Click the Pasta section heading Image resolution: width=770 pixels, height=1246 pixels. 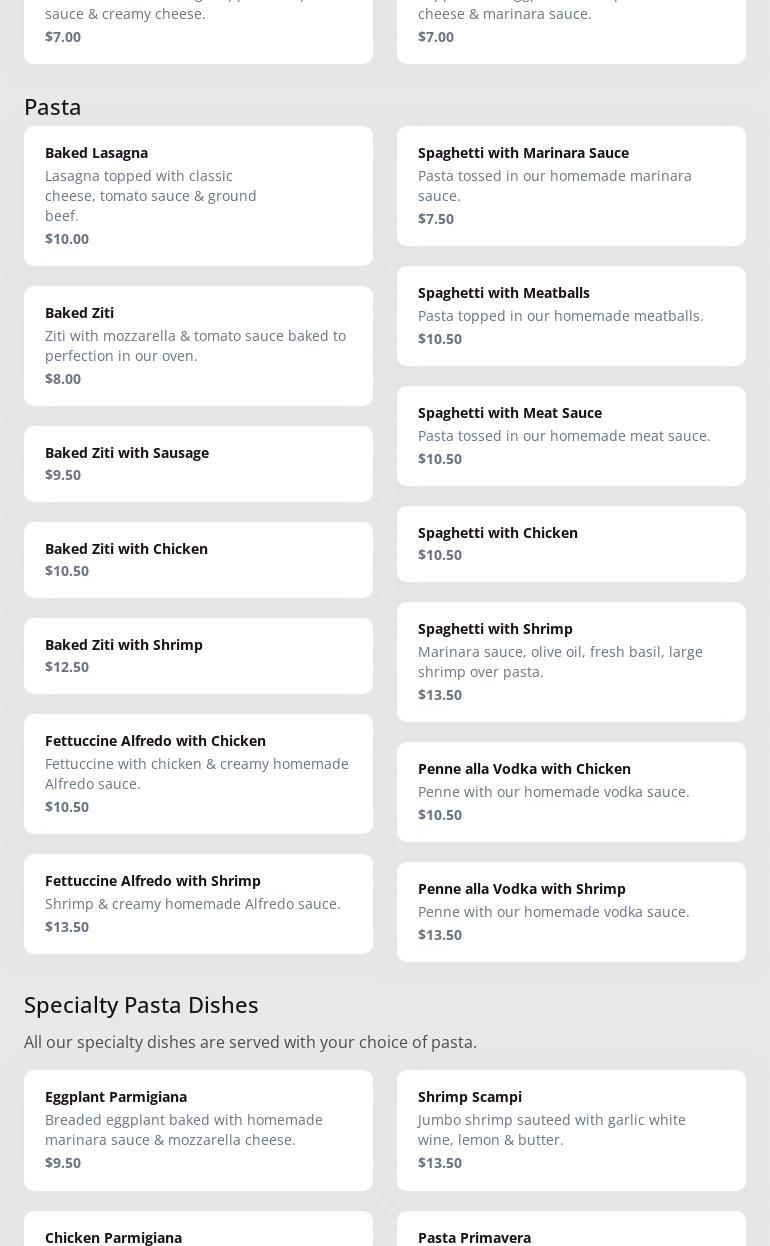(x=53, y=106)
